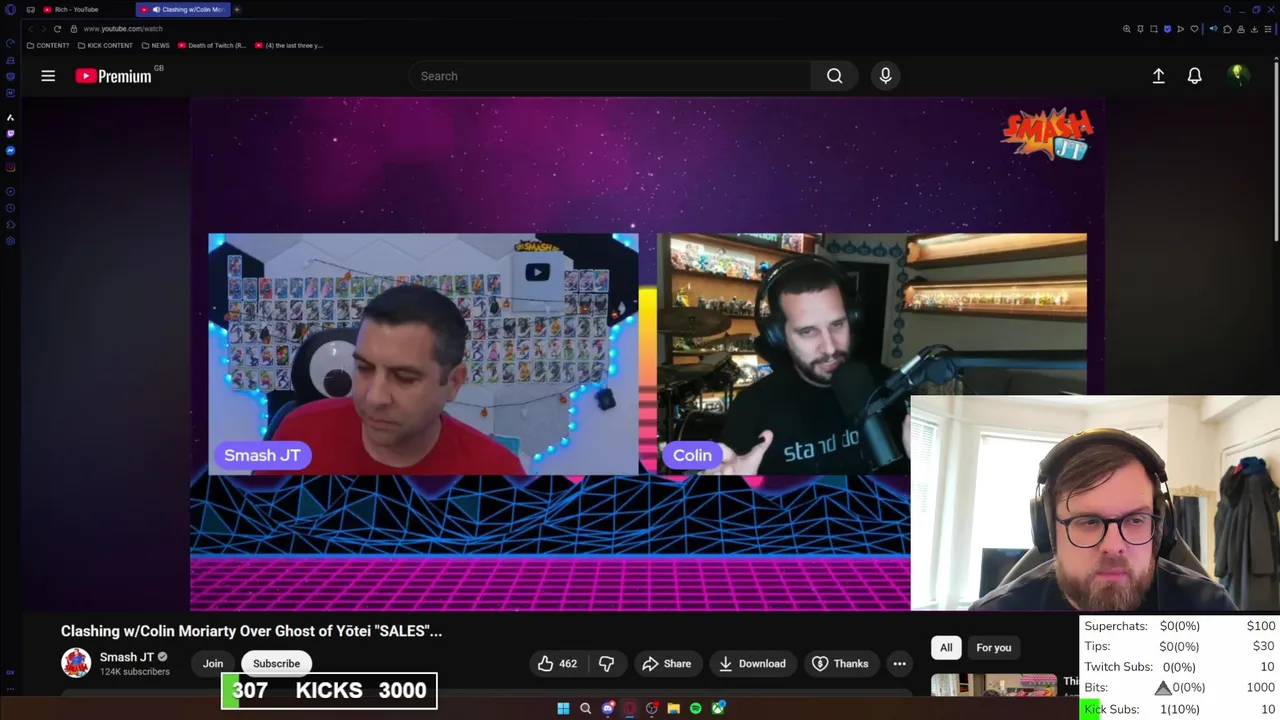Viewport: 1280px width, 720px height.
Task: Open the NEWS bookmark folder
Action: click(x=155, y=45)
